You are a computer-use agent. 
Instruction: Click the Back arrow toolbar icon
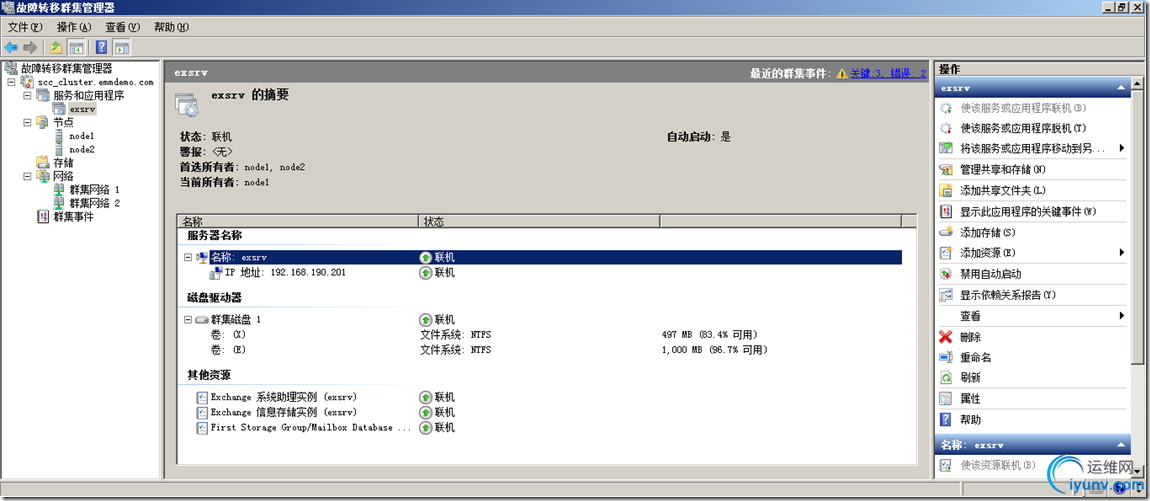tap(11, 48)
